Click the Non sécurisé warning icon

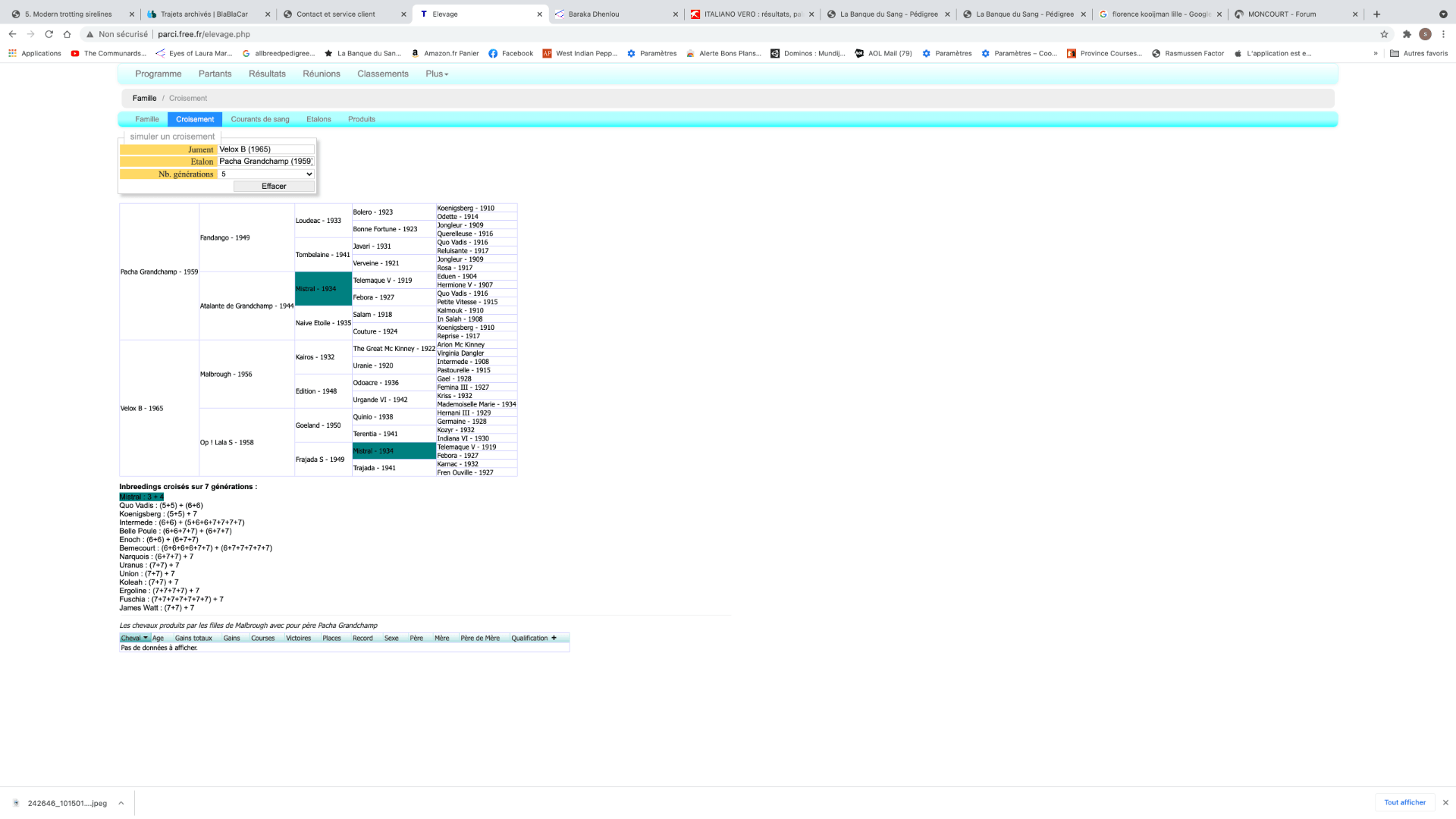[90, 34]
